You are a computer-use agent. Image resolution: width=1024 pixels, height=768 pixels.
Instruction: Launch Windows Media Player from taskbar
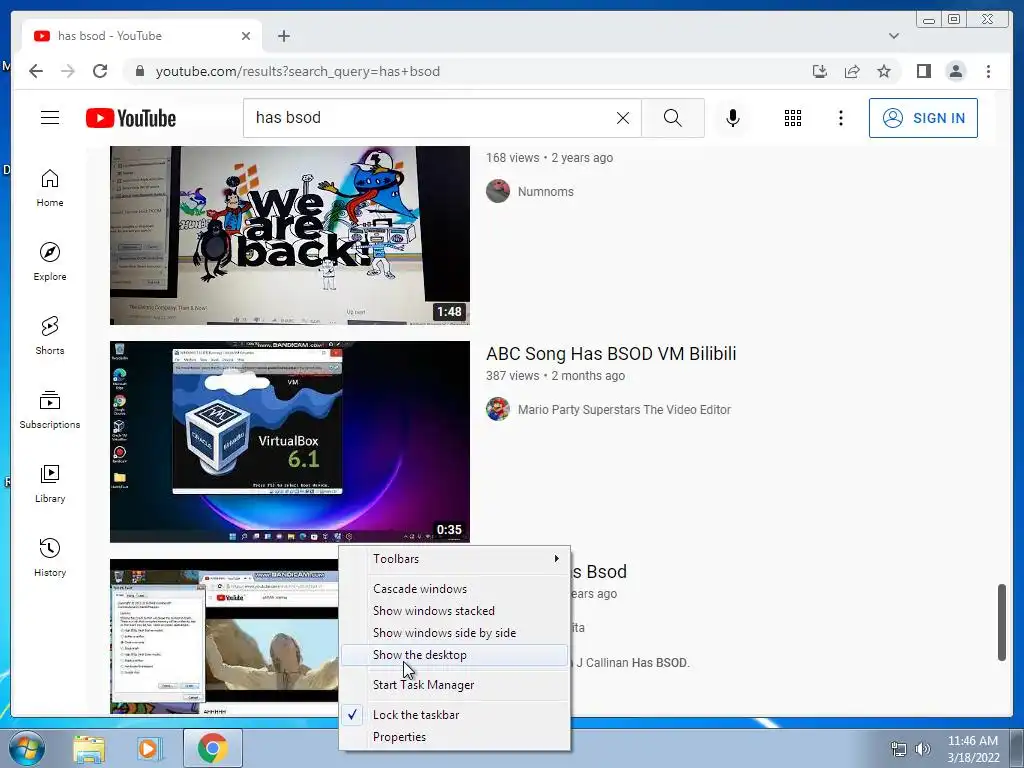click(x=149, y=749)
